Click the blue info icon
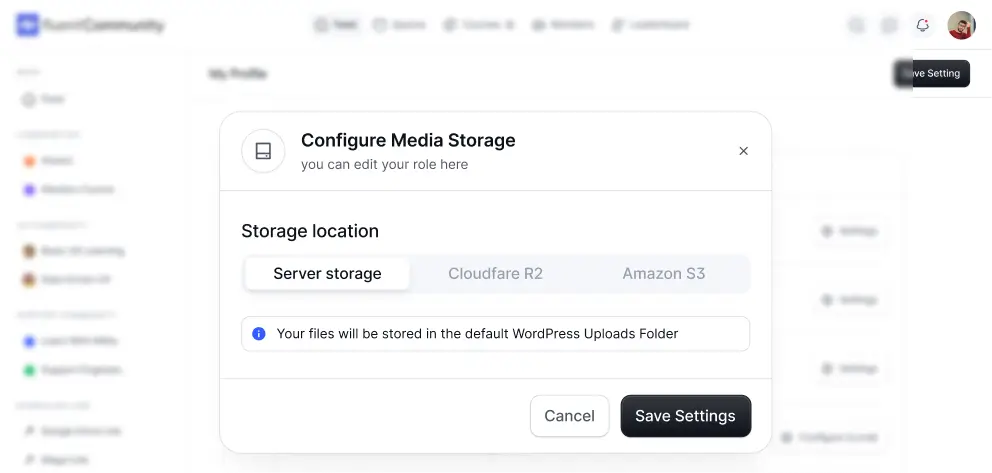 (259, 334)
